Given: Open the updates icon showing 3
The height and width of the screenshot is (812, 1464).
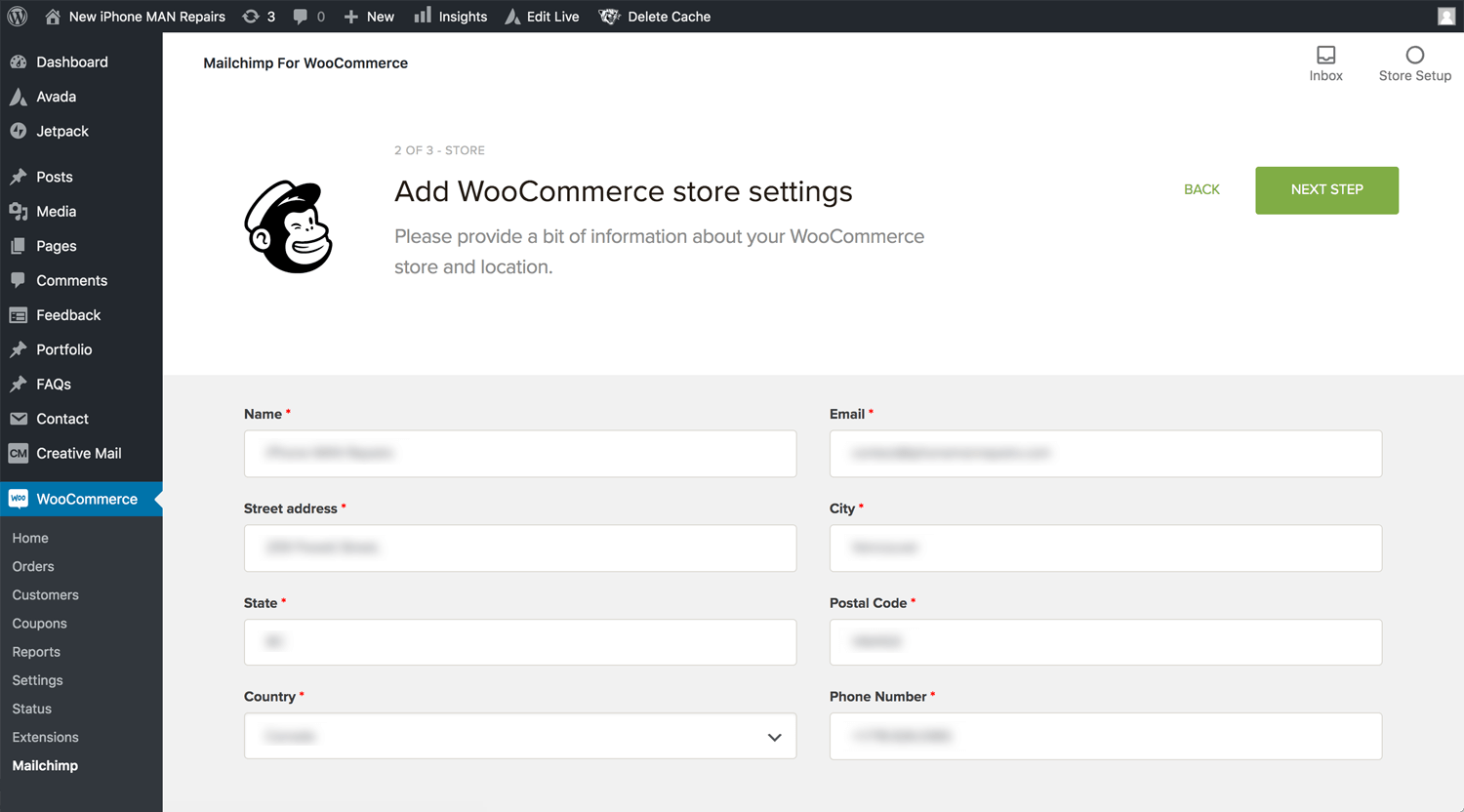Looking at the screenshot, I should [x=251, y=17].
